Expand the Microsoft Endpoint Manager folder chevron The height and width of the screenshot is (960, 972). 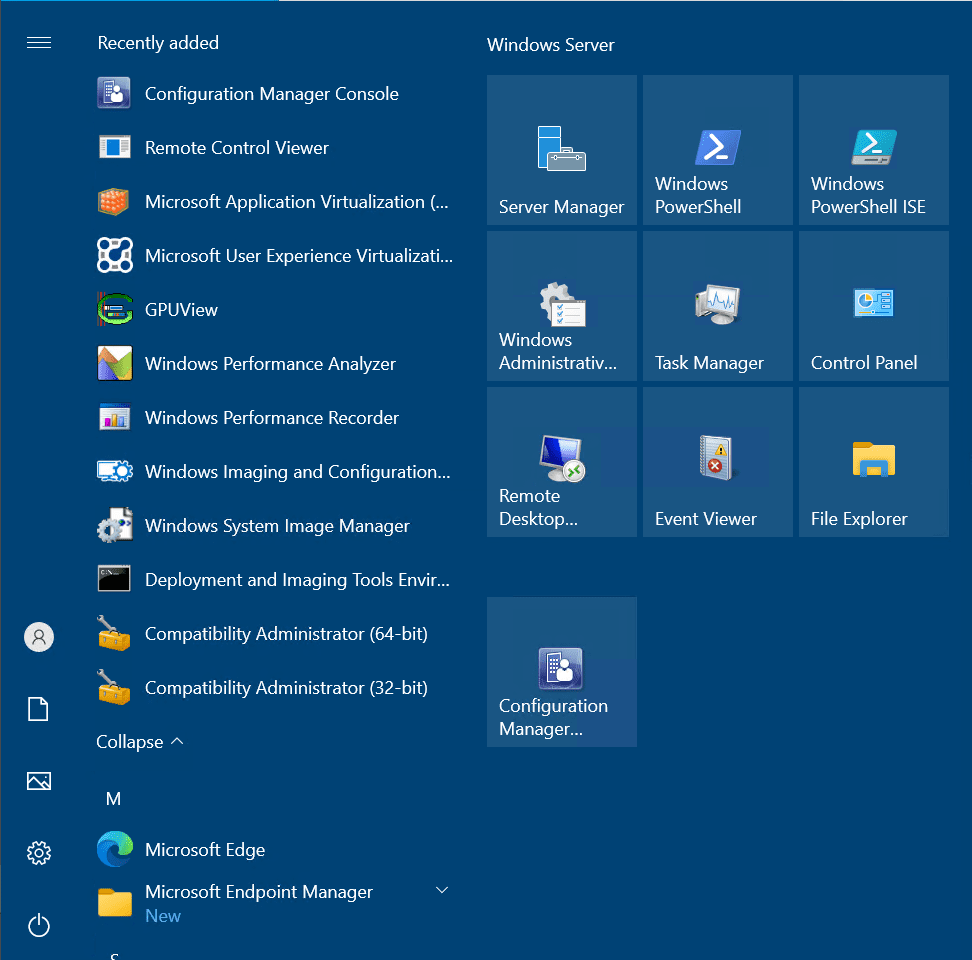pyautogui.click(x=442, y=891)
